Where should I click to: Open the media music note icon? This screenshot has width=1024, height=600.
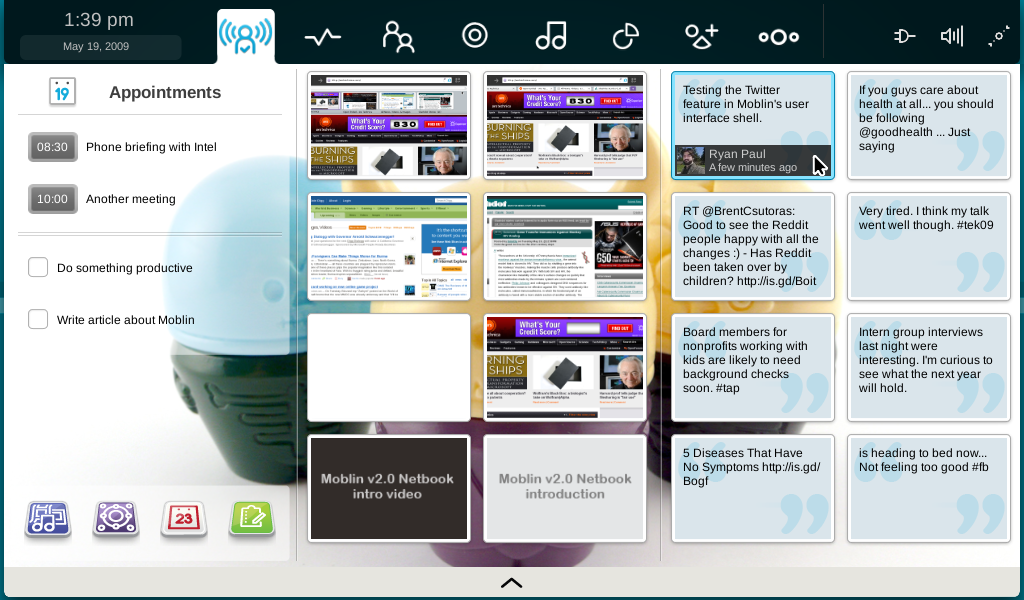coord(551,35)
